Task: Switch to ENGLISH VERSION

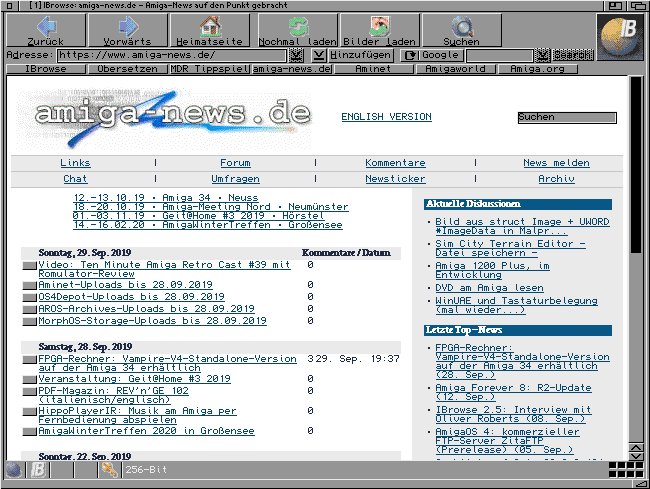Action: [386, 117]
